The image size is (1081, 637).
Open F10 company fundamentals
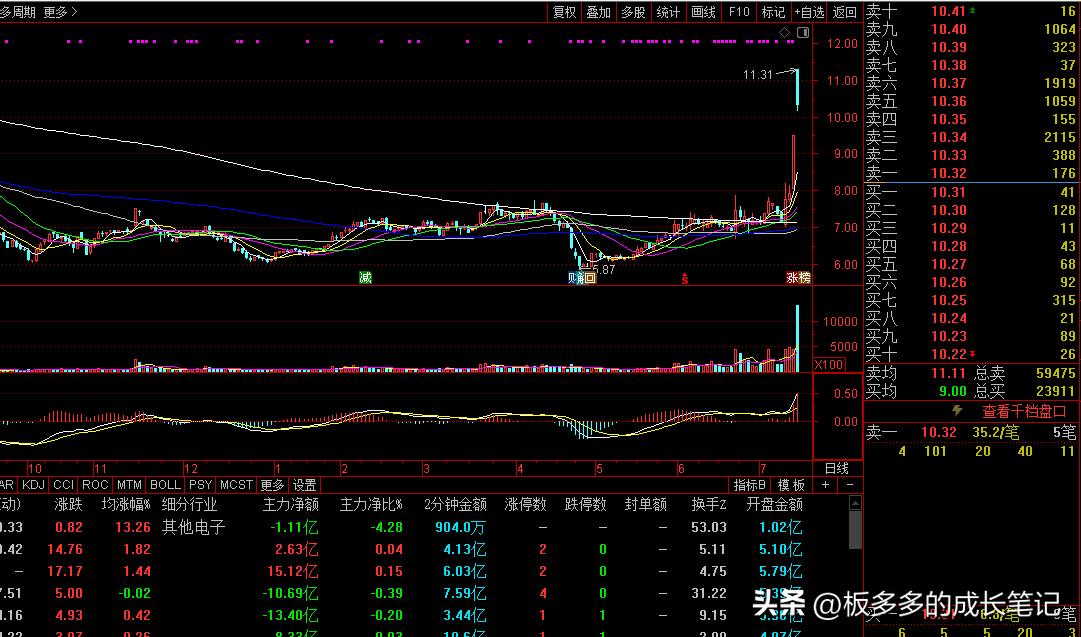coord(738,12)
